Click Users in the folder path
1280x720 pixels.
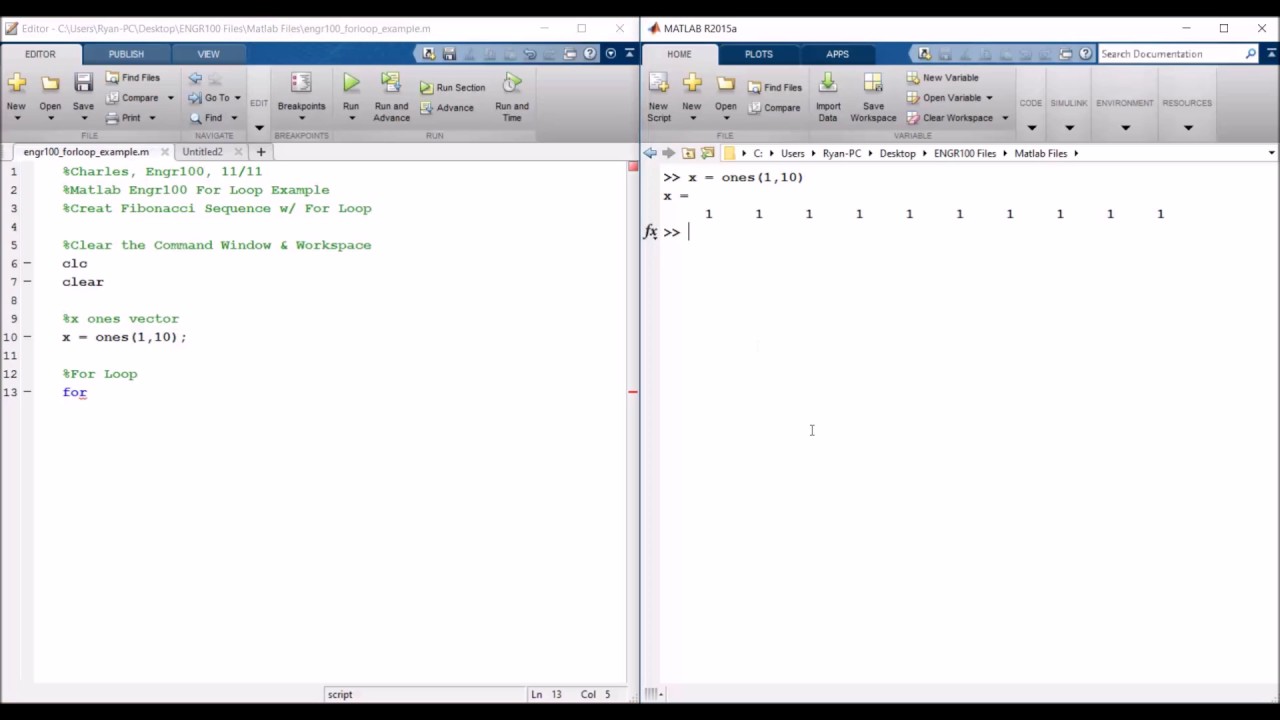pos(793,153)
